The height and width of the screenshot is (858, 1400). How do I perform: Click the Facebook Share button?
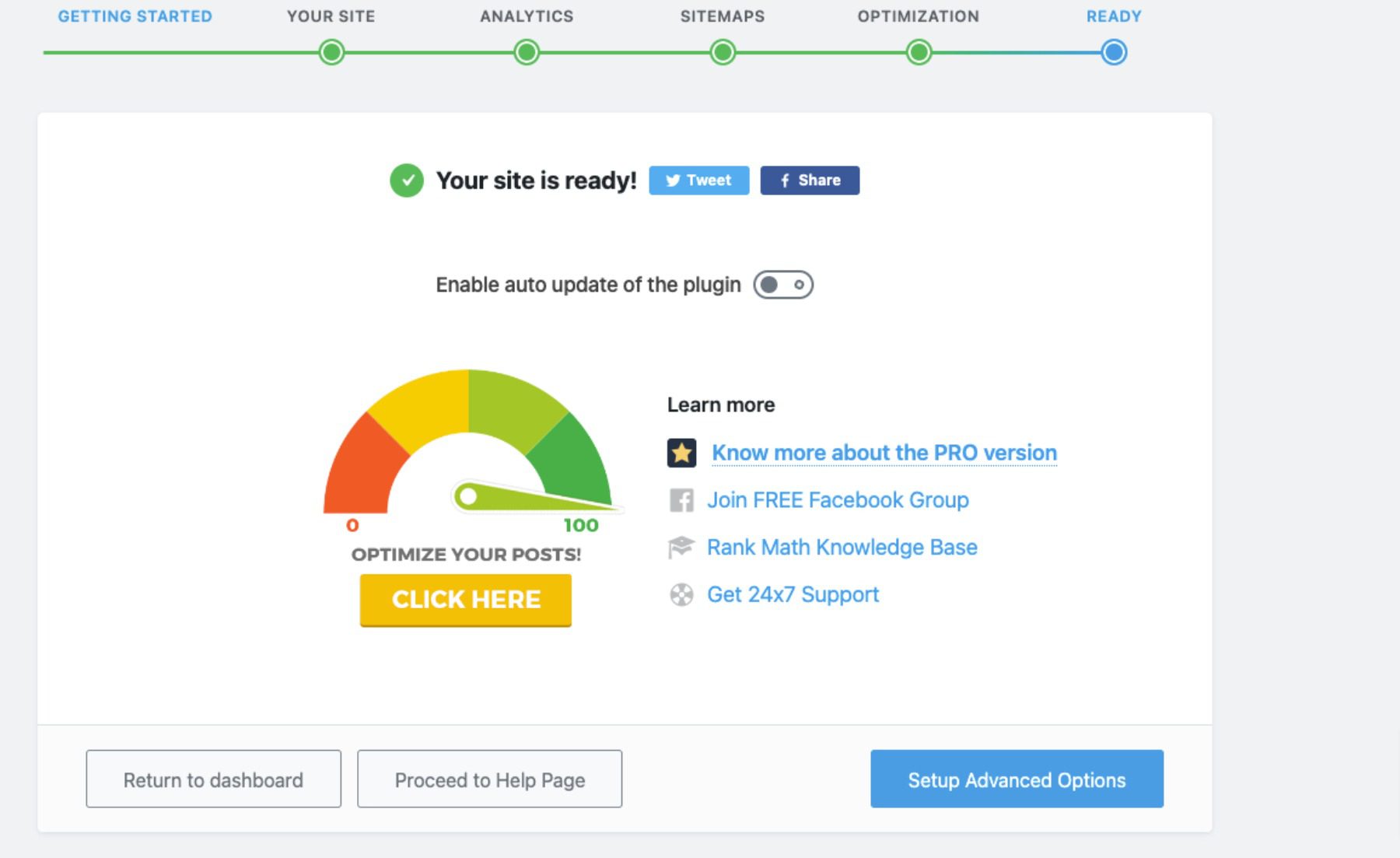click(x=810, y=180)
